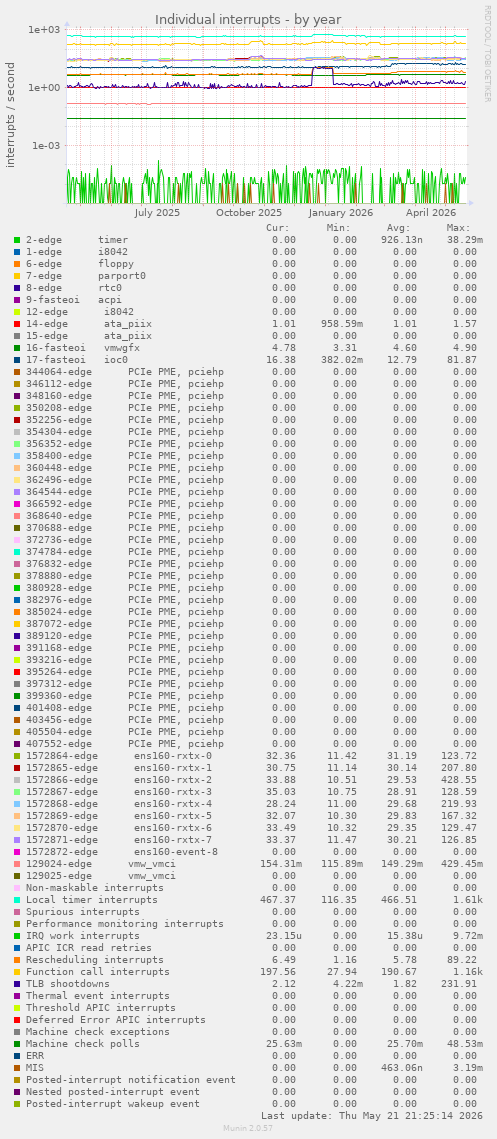
Task: Click the interrupts / second axis label
Action: pyautogui.click(x=10, y=115)
